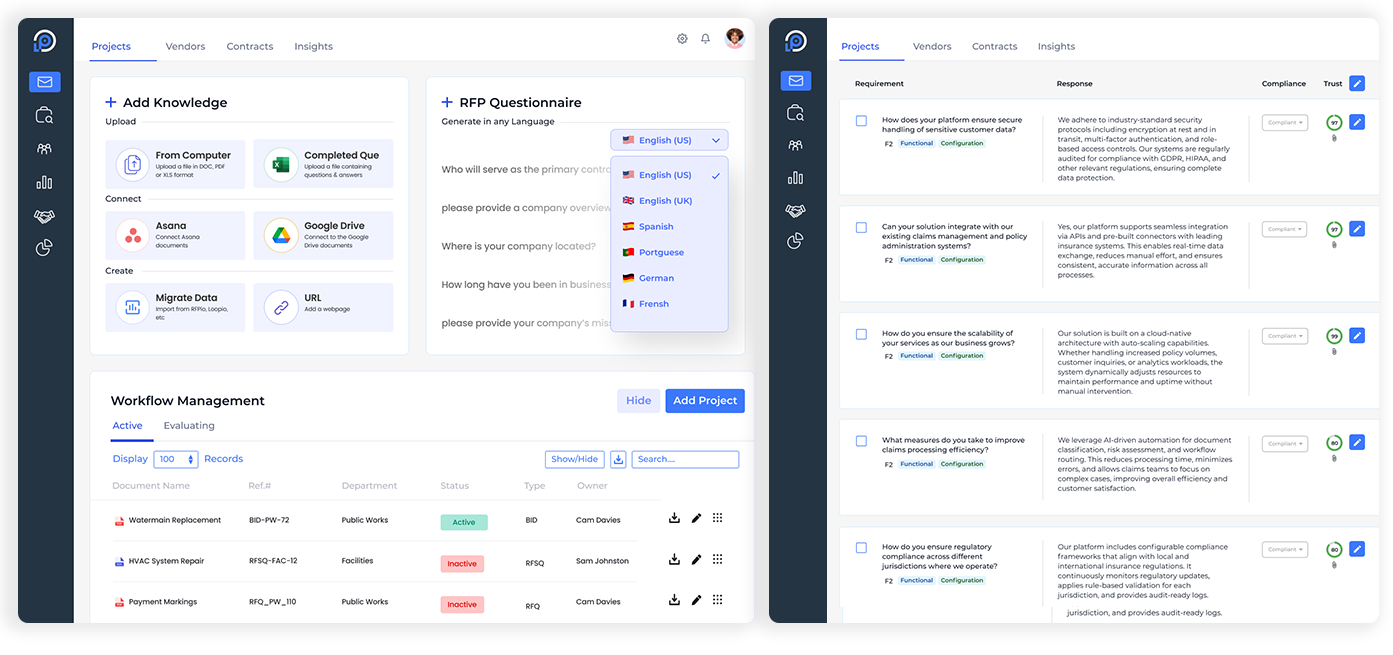Click the Google Drive connect card

323,235
